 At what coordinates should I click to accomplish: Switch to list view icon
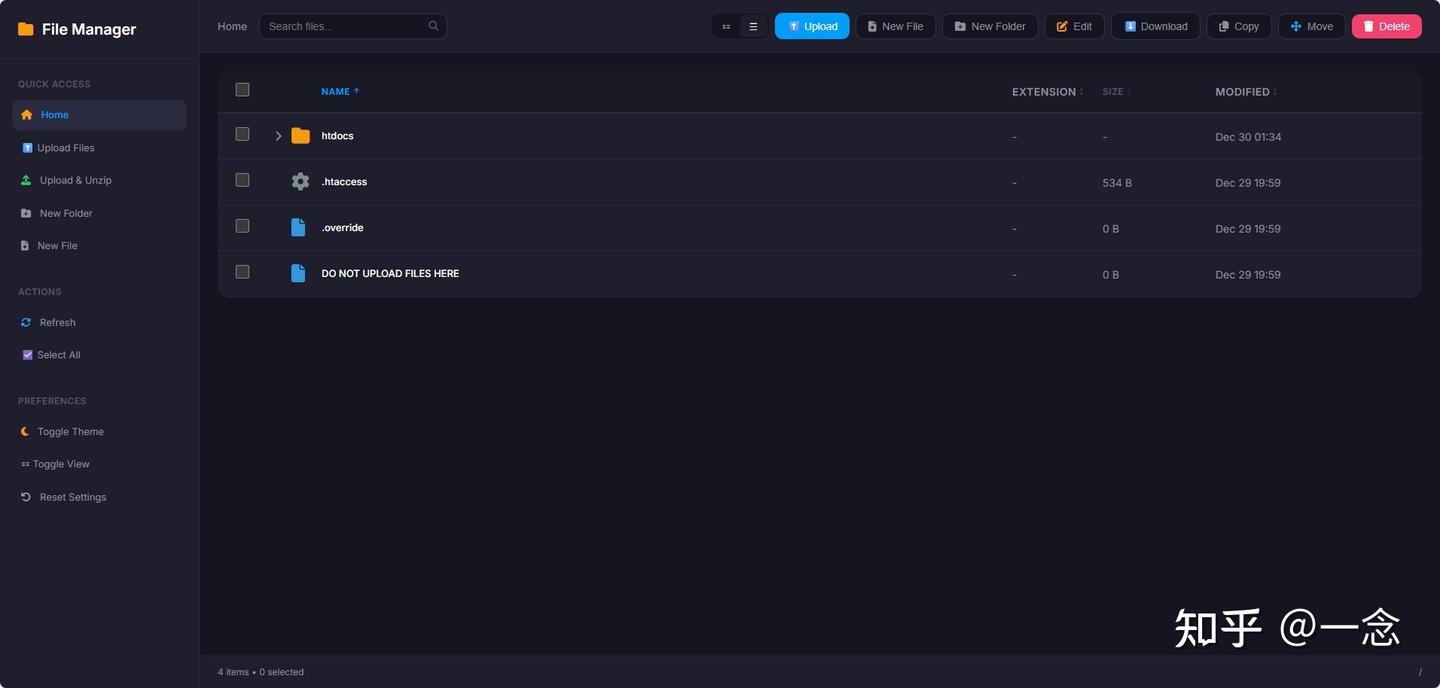[753, 27]
